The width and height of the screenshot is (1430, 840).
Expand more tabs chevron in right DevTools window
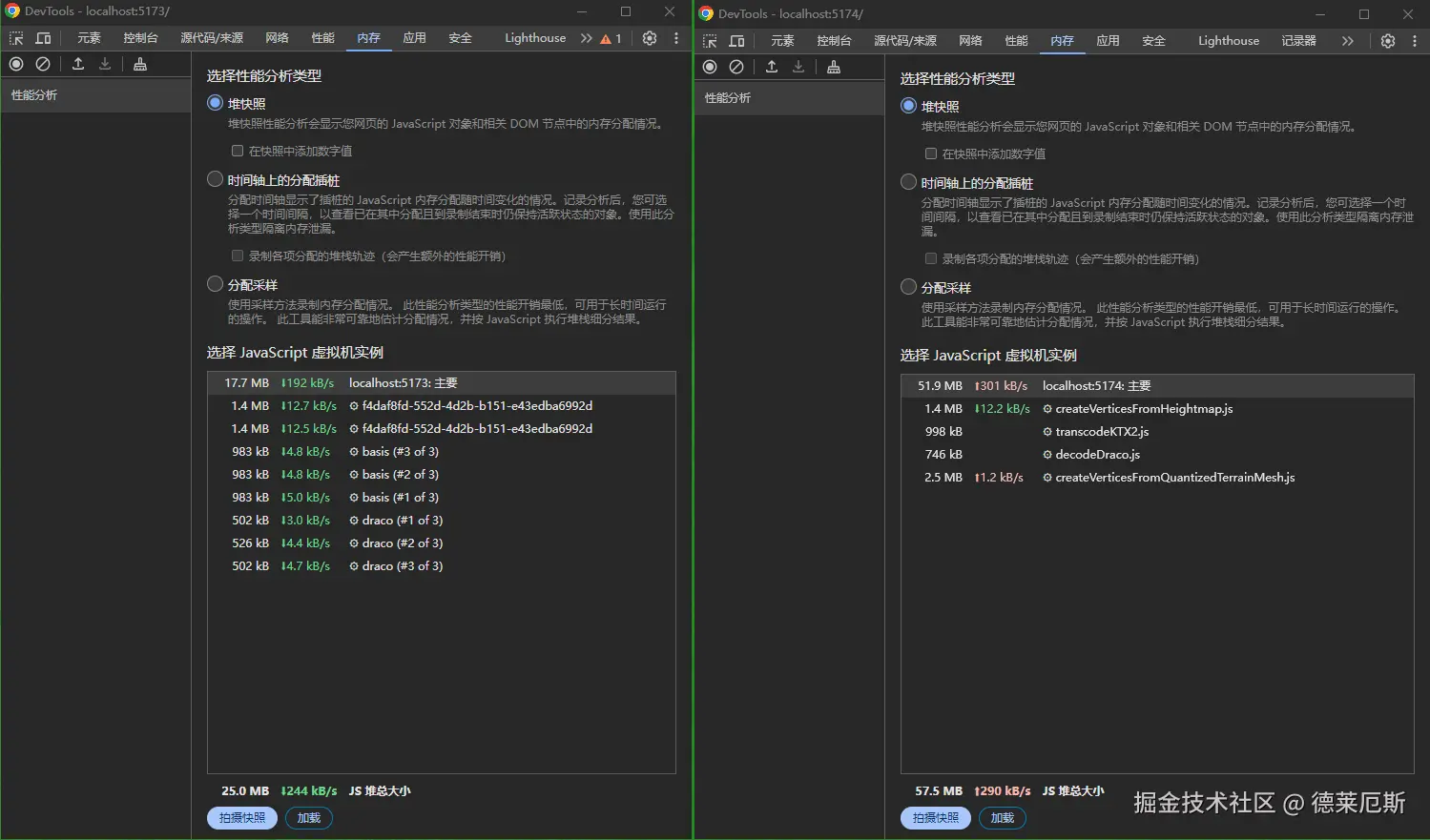[x=1347, y=41]
